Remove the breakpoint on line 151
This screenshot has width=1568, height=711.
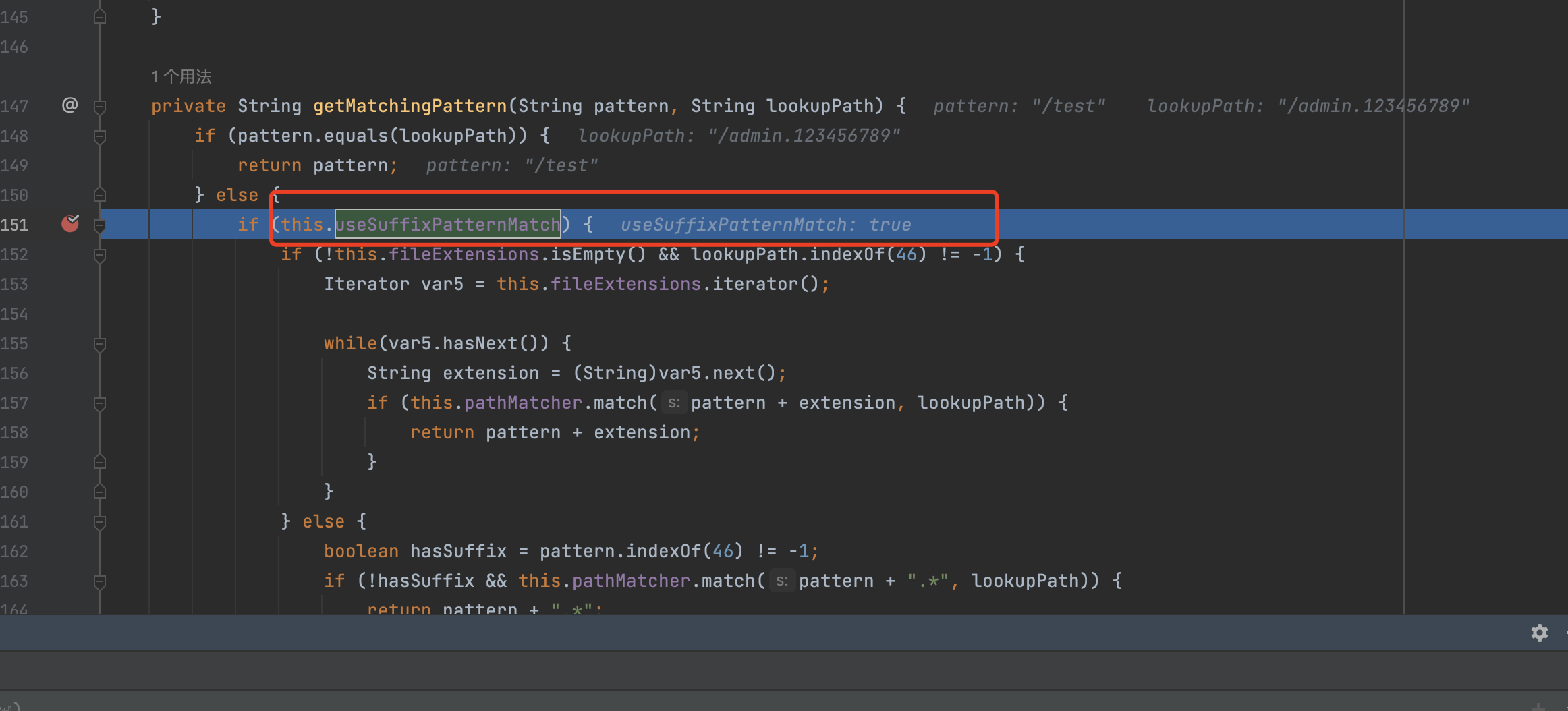point(70,224)
